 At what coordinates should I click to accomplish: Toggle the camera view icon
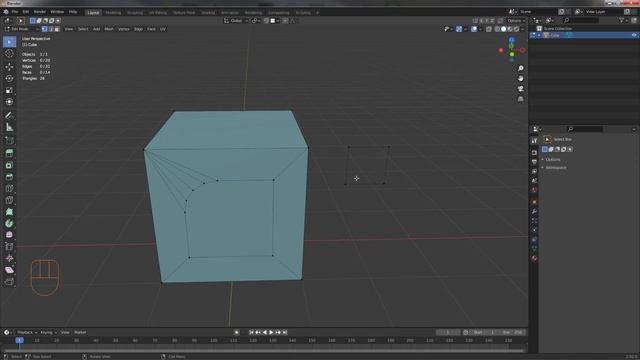(x=520, y=89)
